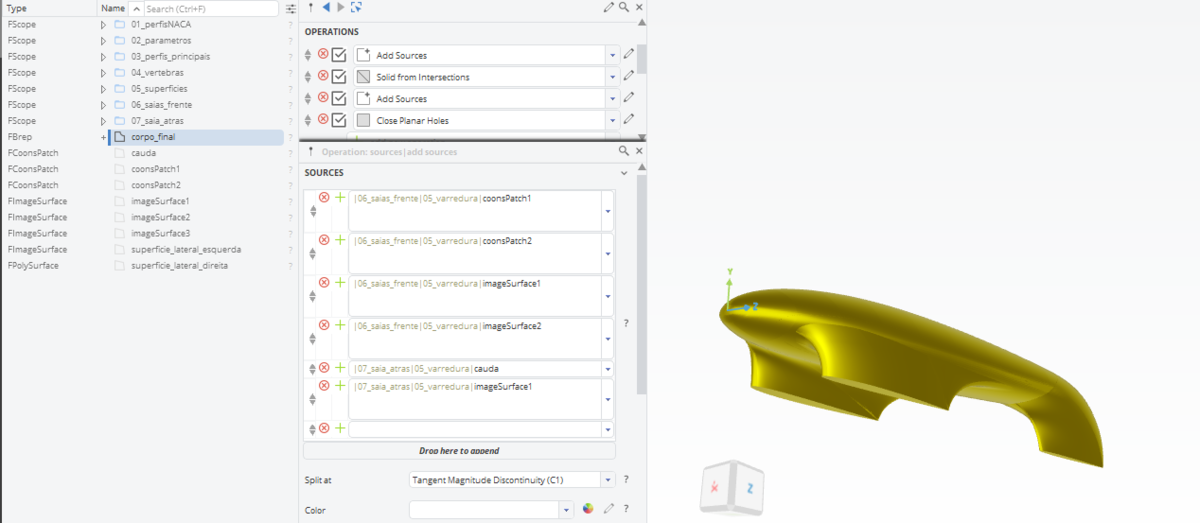Reorder handle of Solid from Intersections operation
The height and width of the screenshot is (523, 1200).
point(309,77)
